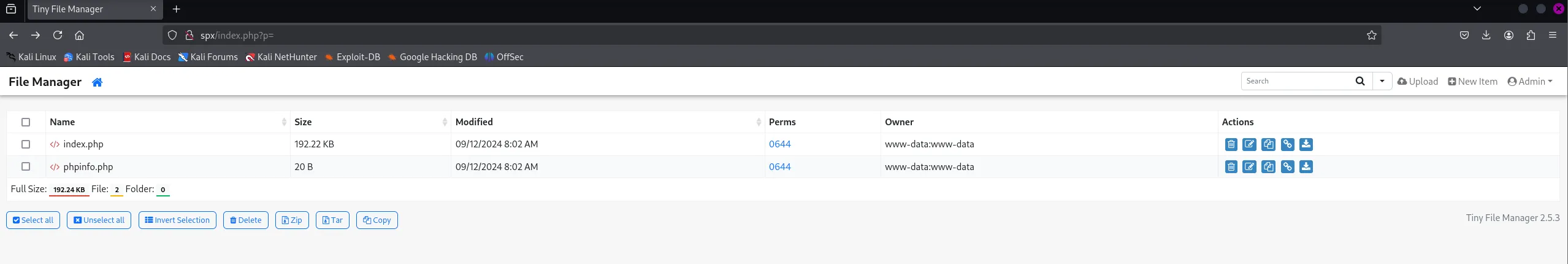Download phpinfo.php with its download icon
The width and height of the screenshot is (1568, 264).
coord(1306,167)
